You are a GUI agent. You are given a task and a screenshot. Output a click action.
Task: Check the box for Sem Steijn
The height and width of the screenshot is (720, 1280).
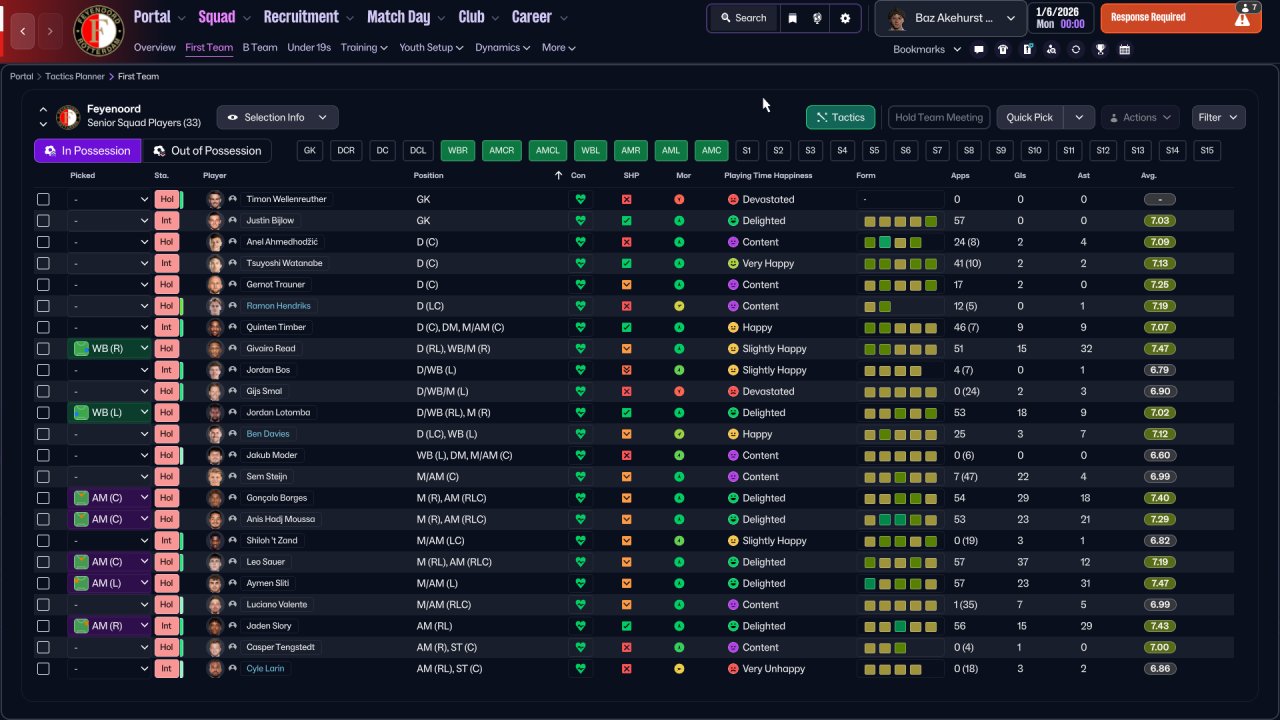tap(43, 477)
